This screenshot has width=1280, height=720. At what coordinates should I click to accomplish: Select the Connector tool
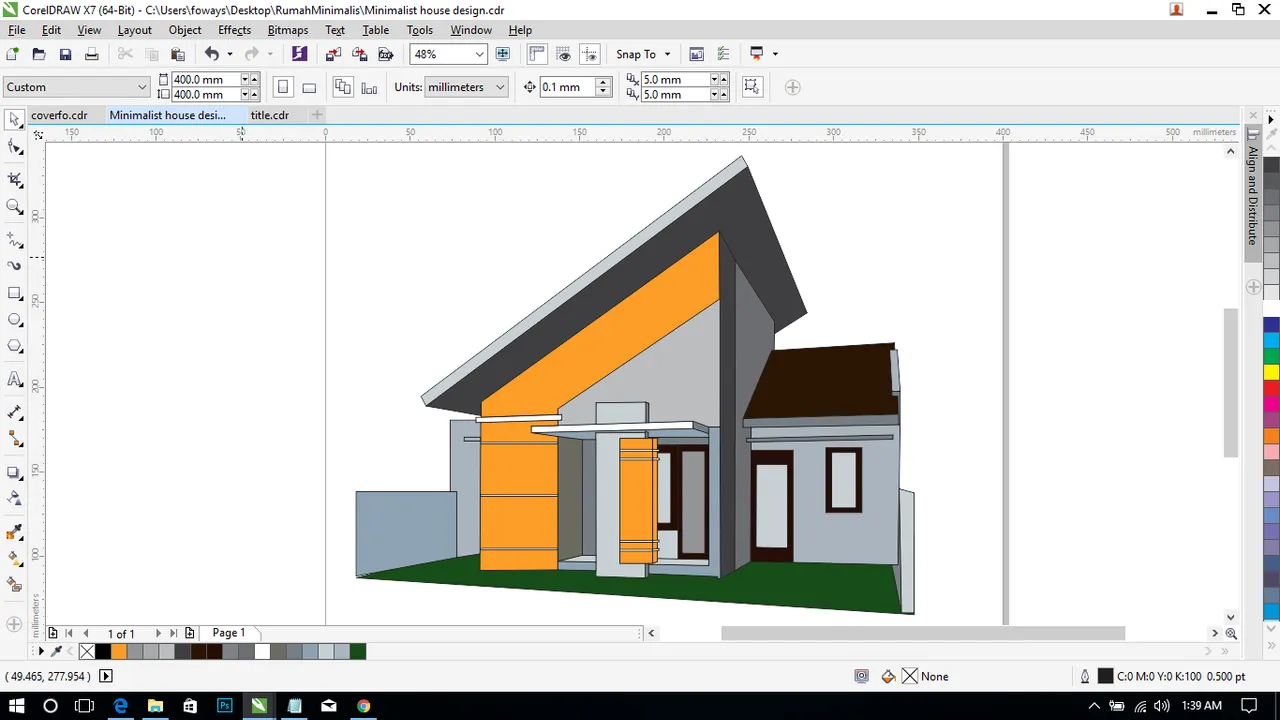(x=15, y=439)
